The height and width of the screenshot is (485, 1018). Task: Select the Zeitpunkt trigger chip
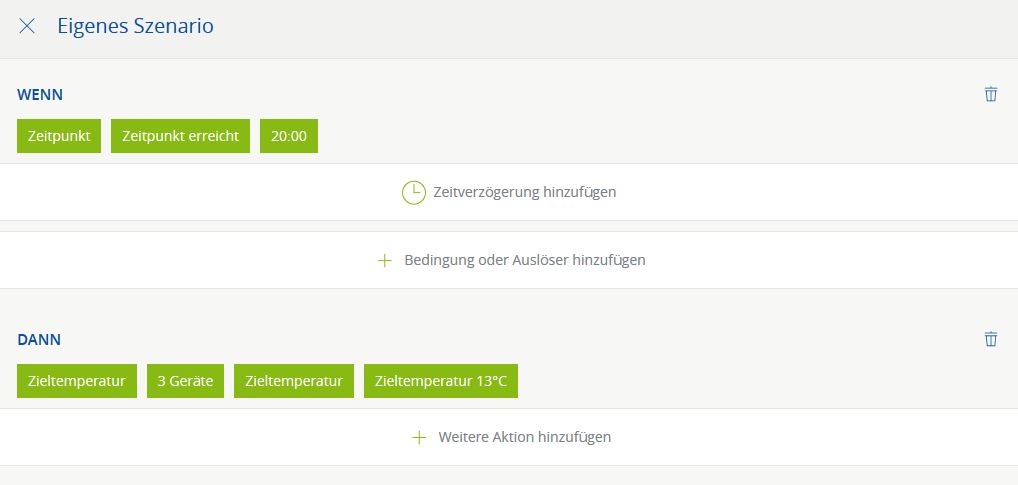[59, 136]
